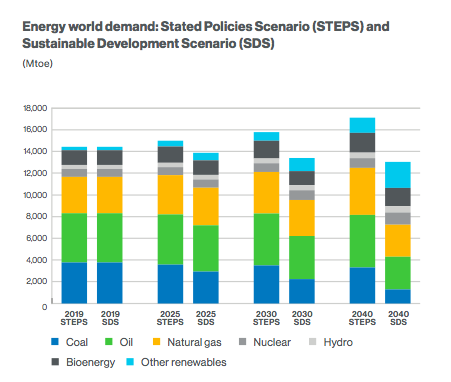Select the Natural gas legend swatch

(x=156, y=342)
